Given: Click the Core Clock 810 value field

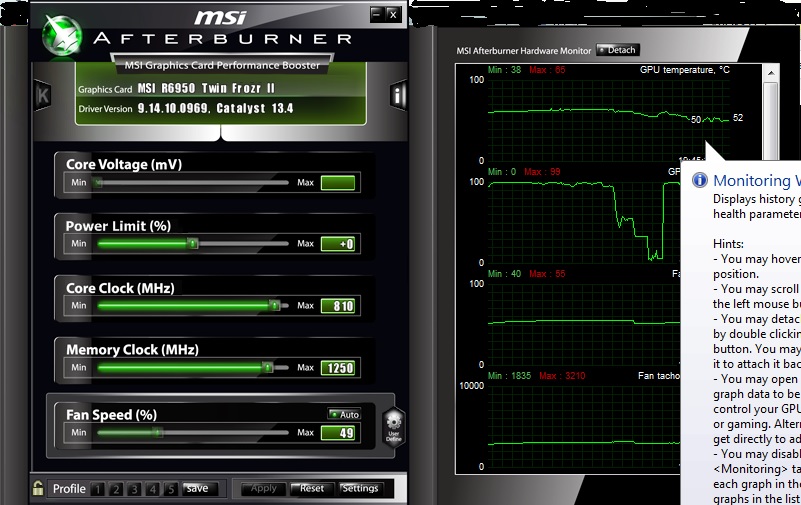Looking at the screenshot, I should click(338, 306).
